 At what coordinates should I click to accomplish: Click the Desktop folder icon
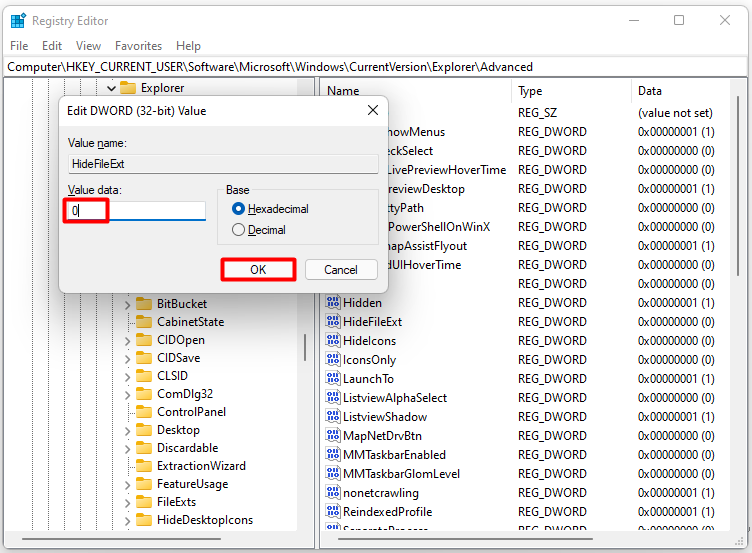[x=144, y=430]
